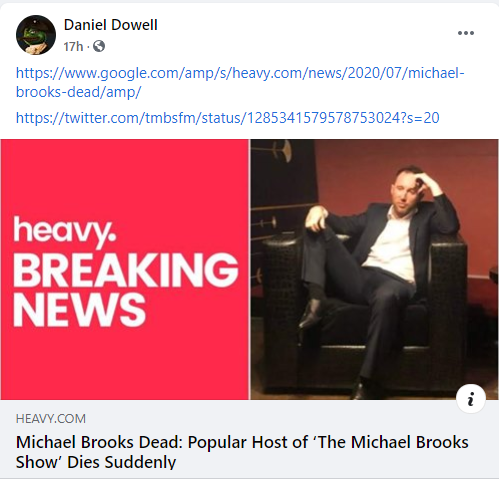The width and height of the screenshot is (499, 479).
Task: Click the 'heavy.' logo in banner
Action: click(65, 231)
